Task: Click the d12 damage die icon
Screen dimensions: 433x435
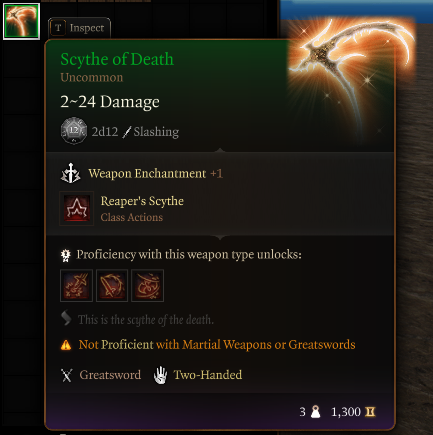Action: 74,131
